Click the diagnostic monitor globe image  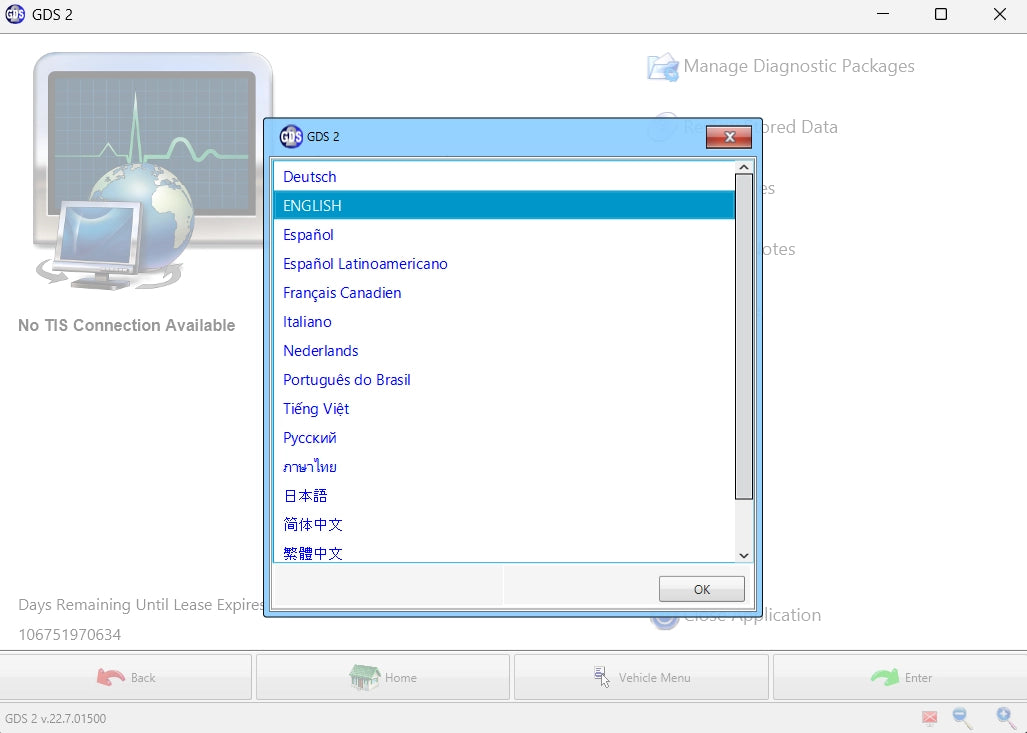(x=153, y=172)
